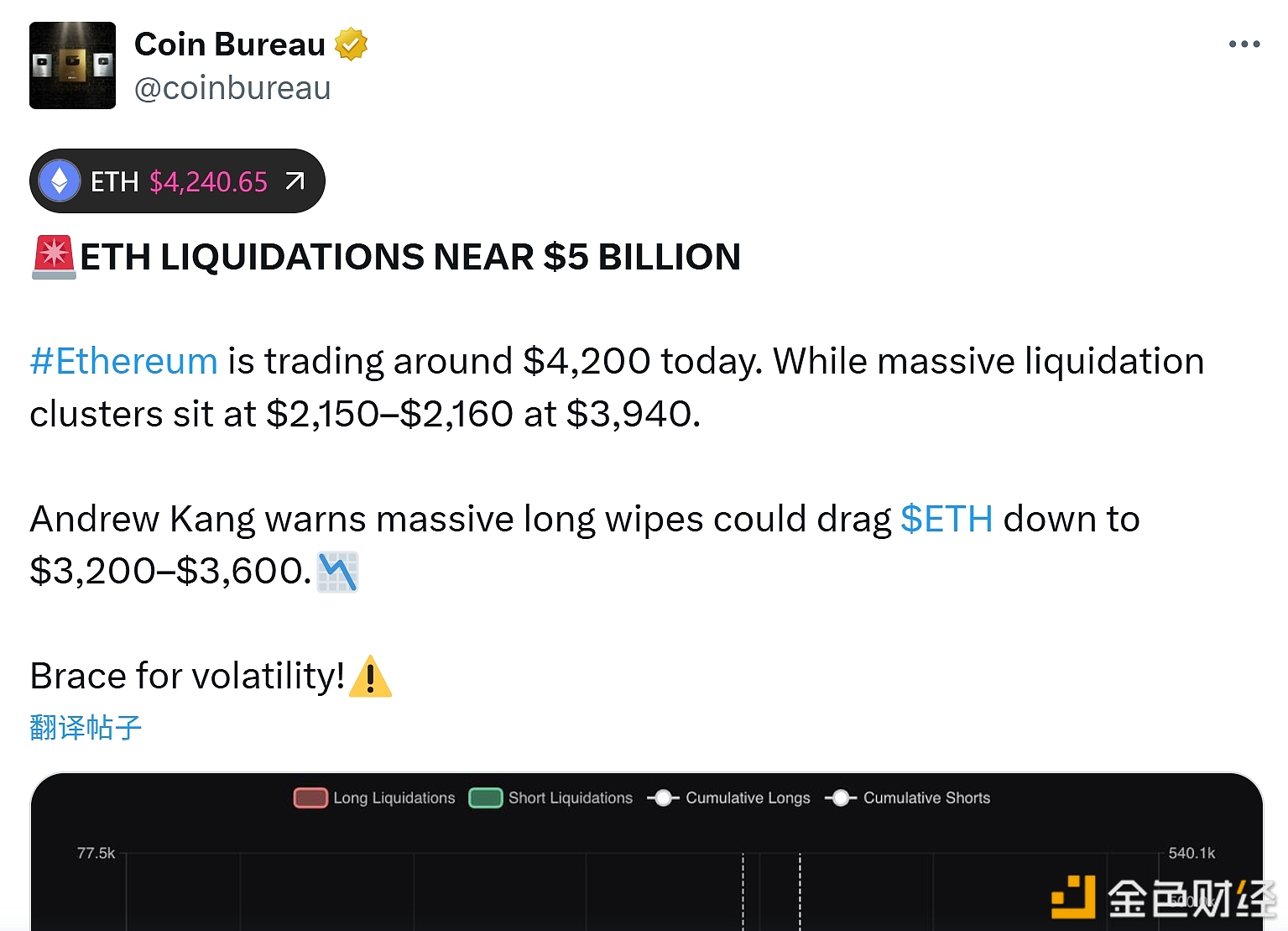Viewport: 1288px width, 931px height.
Task: Click the Ethereum logo in price pill
Action: point(60,181)
